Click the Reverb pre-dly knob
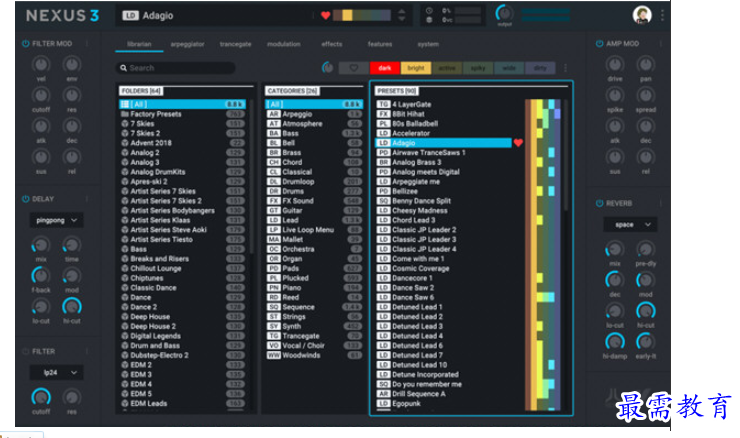 coord(646,249)
